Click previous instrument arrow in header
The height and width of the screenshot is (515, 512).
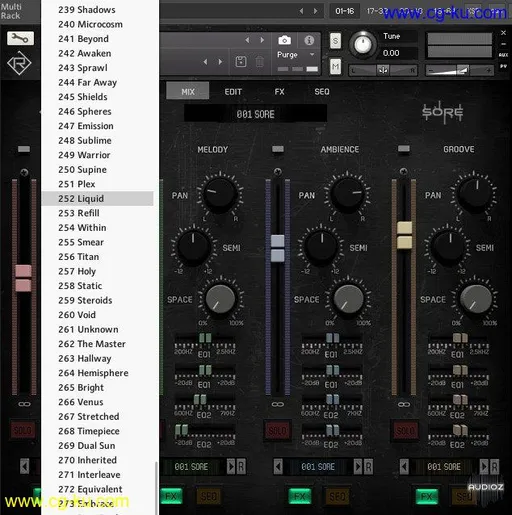click(x=247, y=40)
